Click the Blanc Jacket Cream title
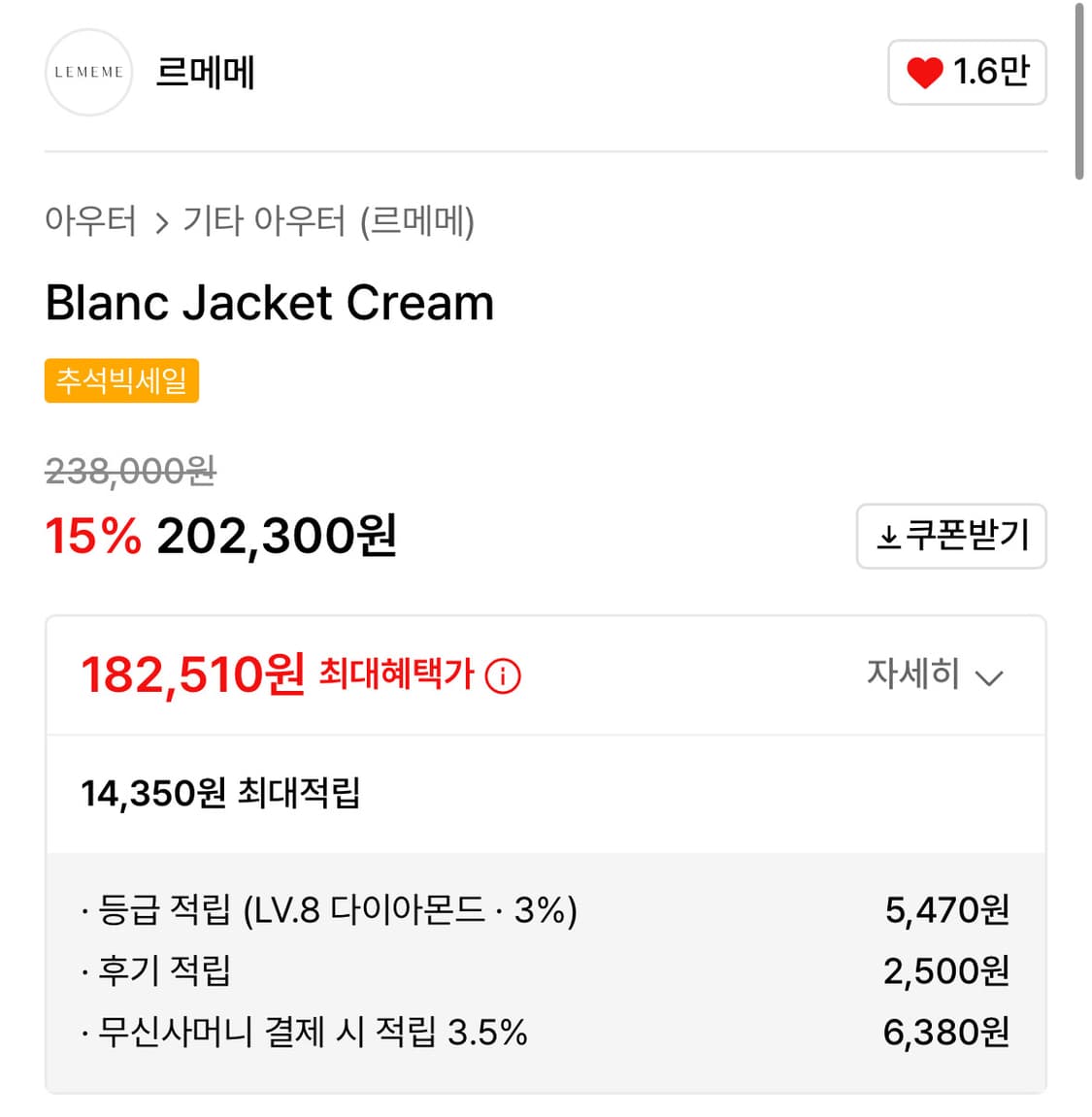The height and width of the screenshot is (1117, 1092). pyautogui.click(x=270, y=303)
